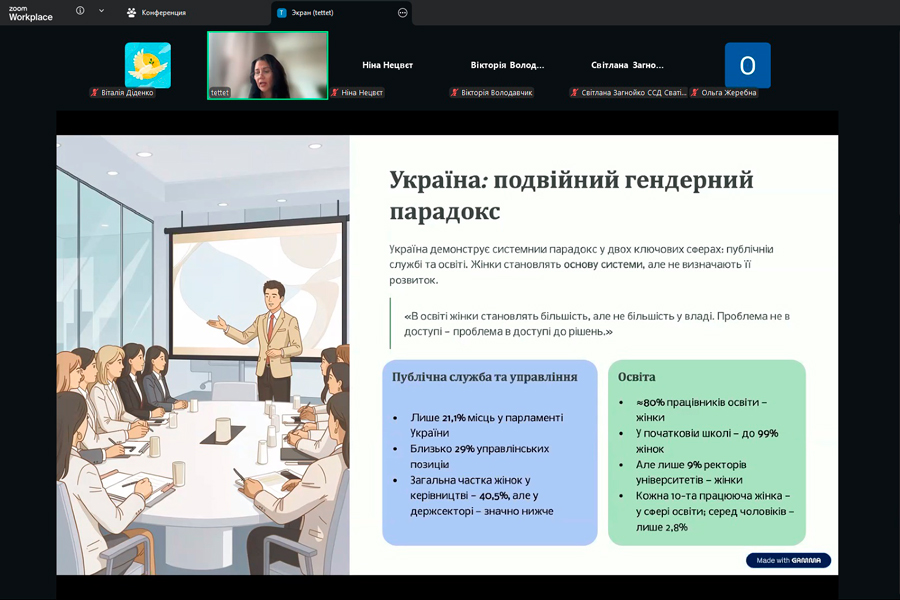This screenshot has width=900, height=600.
Task: Click the Конференция tab paw icon
Action: [x=131, y=13]
